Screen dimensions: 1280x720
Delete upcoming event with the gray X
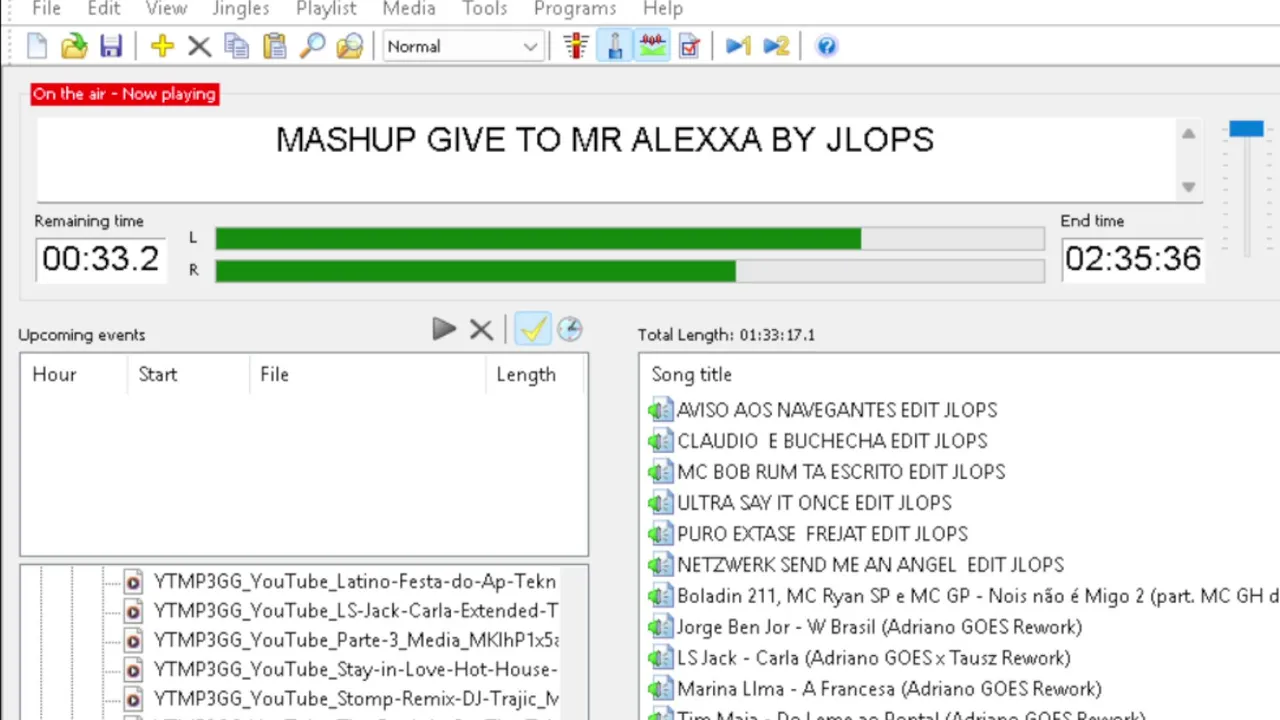[x=481, y=329]
